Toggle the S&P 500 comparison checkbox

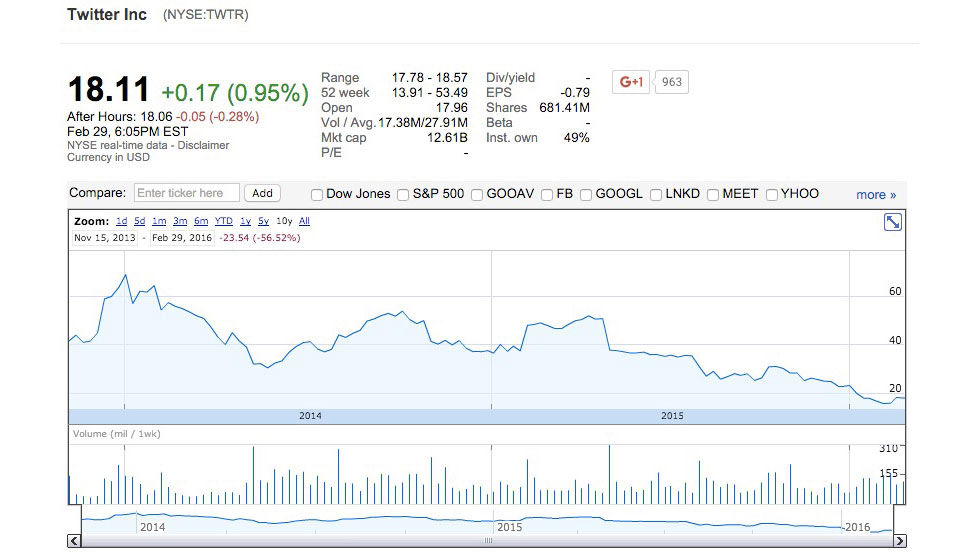point(403,195)
